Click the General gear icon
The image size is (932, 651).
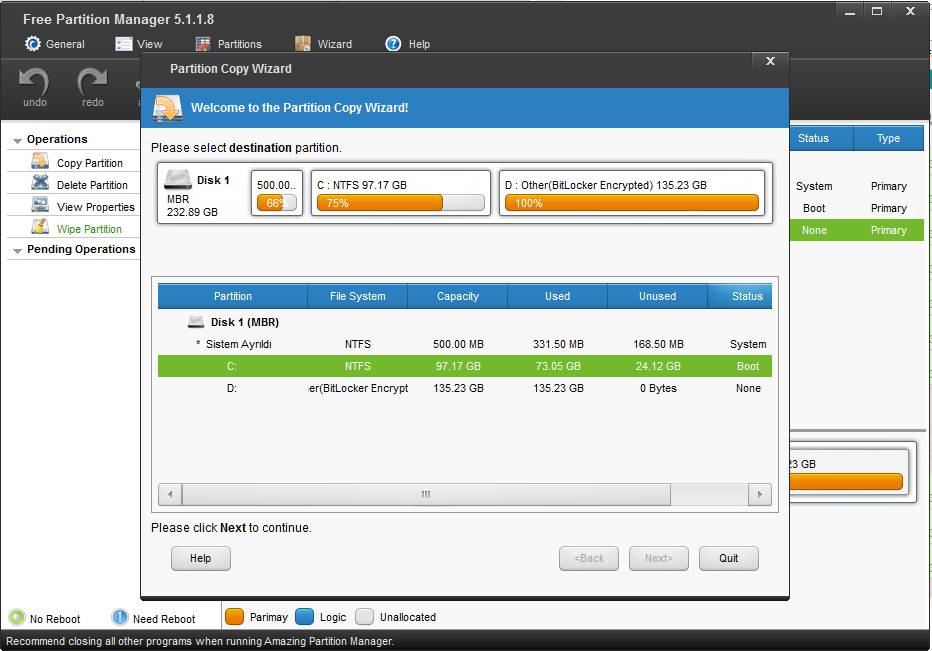coord(33,44)
